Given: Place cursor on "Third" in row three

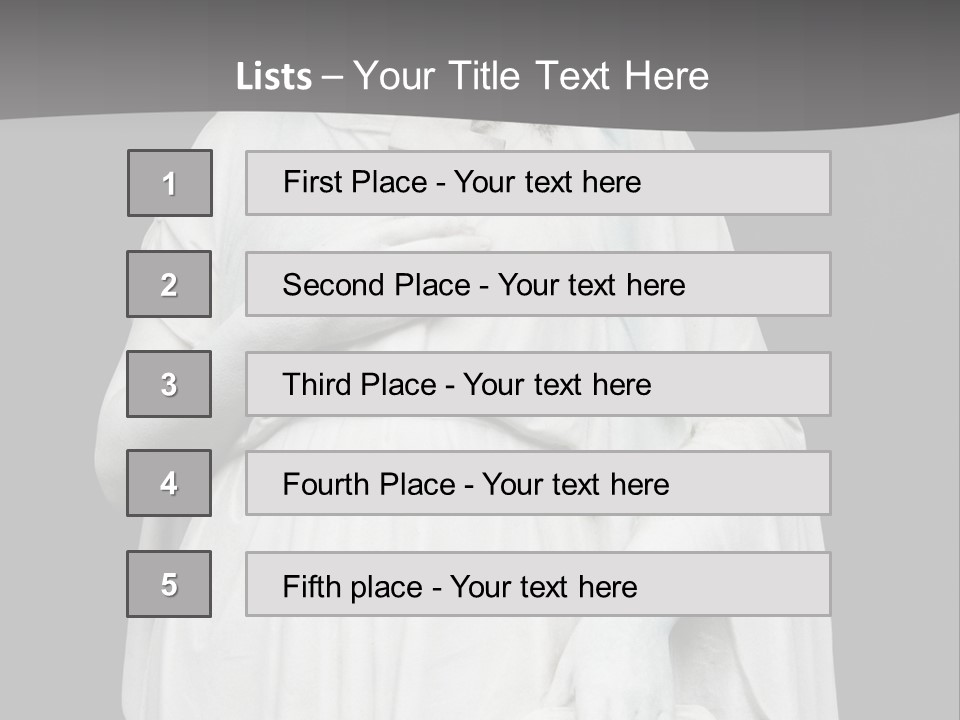Looking at the screenshot, I should 318,385.
